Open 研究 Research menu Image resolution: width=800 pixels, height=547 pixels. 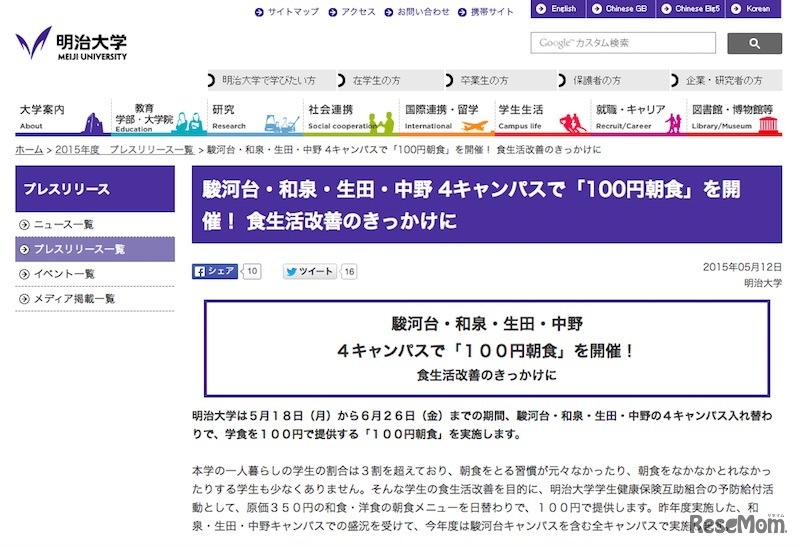[x=255, y=117]
